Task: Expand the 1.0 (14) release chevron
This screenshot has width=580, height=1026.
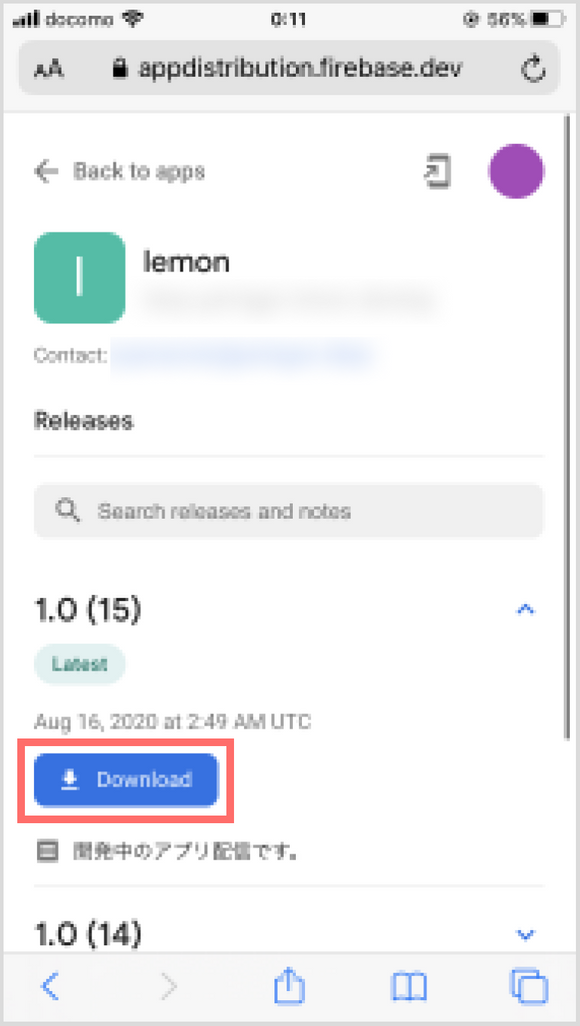Action: tap(526, 933)
